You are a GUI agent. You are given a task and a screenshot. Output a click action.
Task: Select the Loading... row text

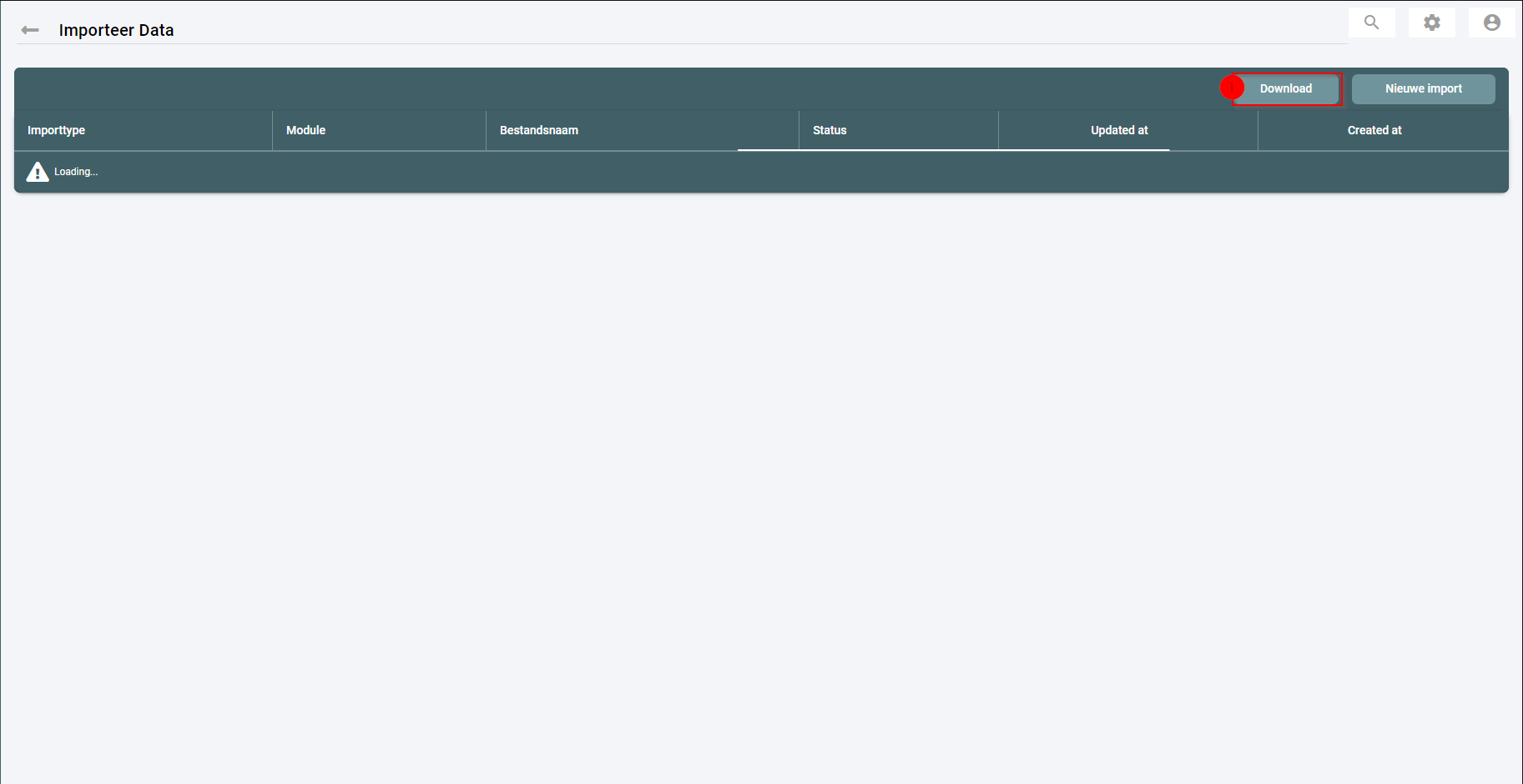[x=76, y=172]
